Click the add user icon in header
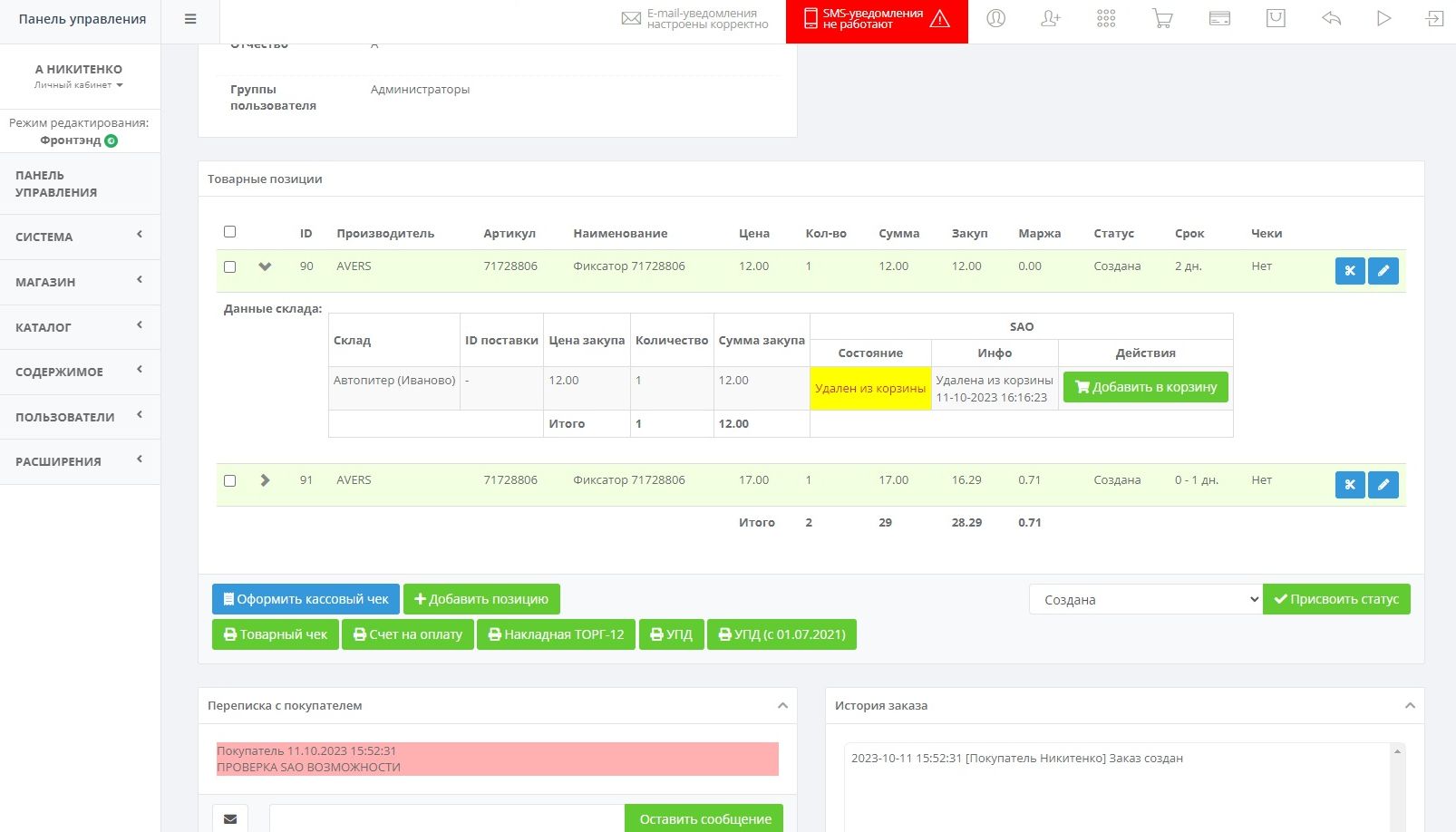The image size is (1456, 832). [1051, 19]
